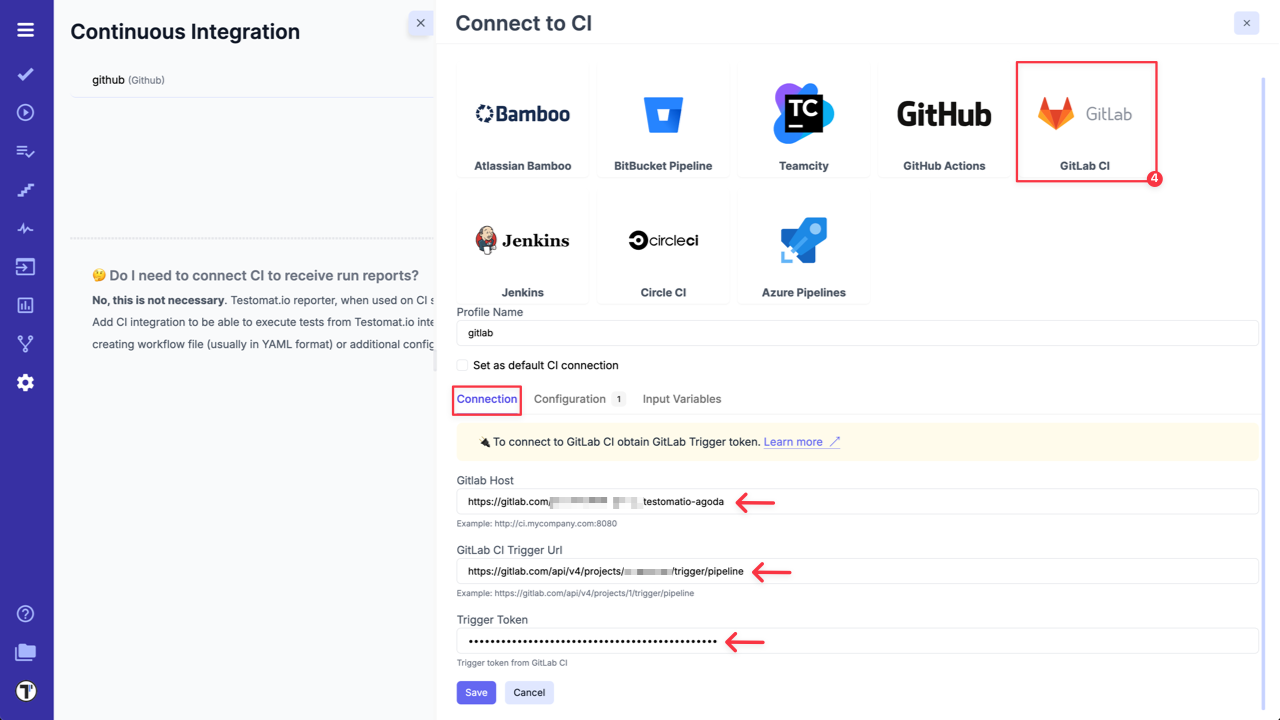
Task: Select the Tests checkmark icon in sidebar
Action: 26,73
